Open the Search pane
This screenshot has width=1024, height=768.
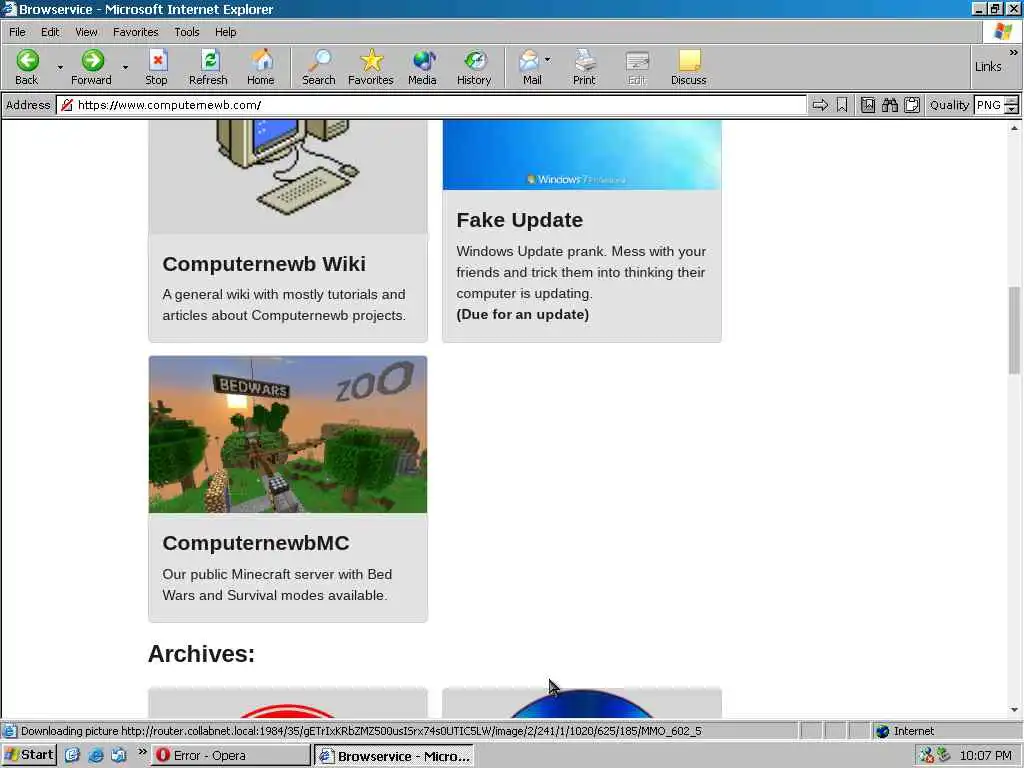click(x=319, y=67)
